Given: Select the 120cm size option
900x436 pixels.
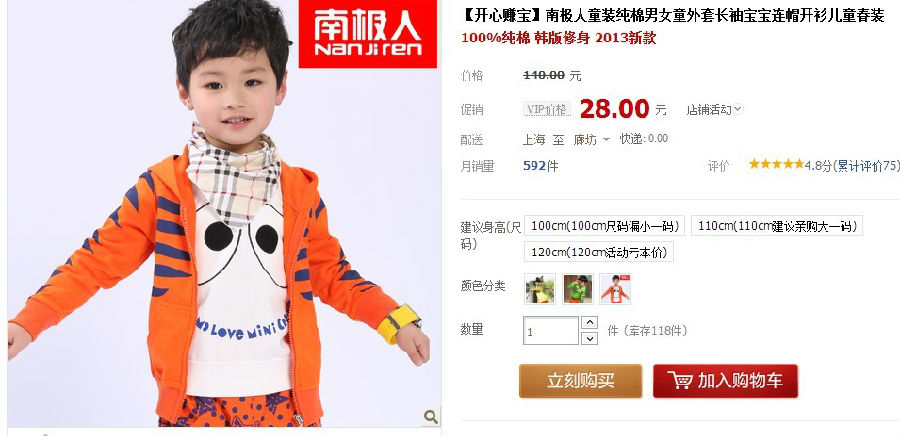Looking at the screenshot, I should pos(599,252).
